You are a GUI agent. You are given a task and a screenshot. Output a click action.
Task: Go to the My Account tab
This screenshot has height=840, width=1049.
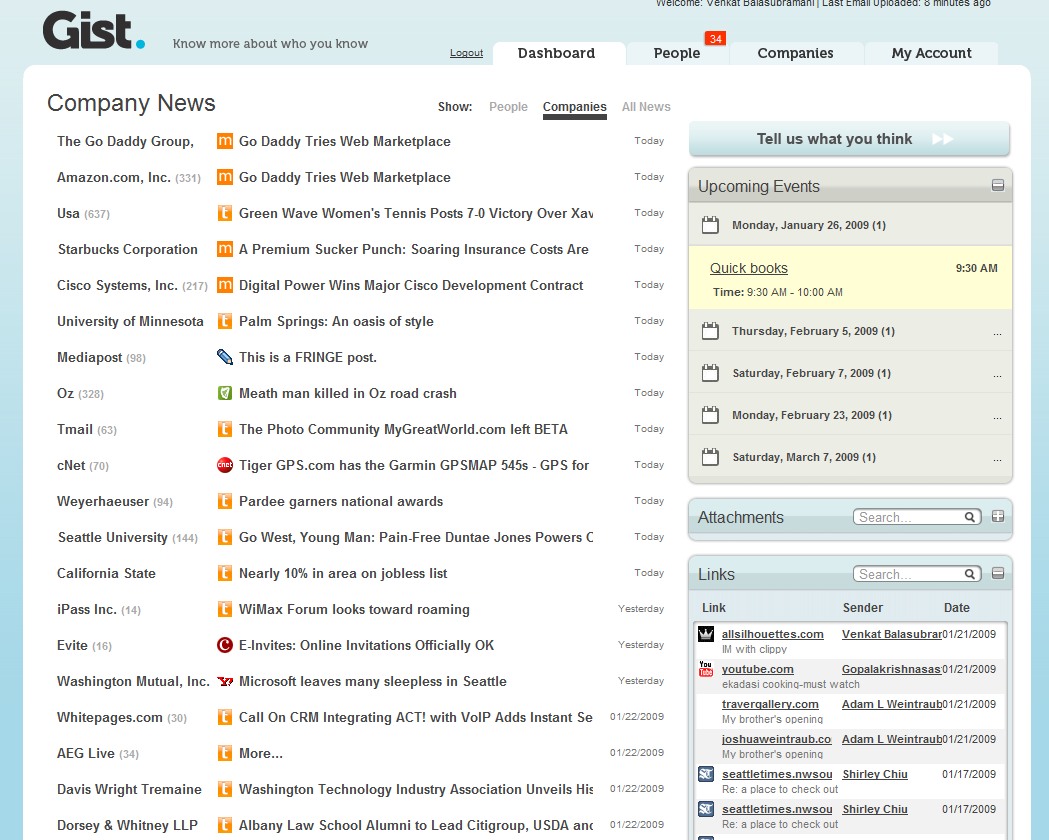[x=931, y=54]
